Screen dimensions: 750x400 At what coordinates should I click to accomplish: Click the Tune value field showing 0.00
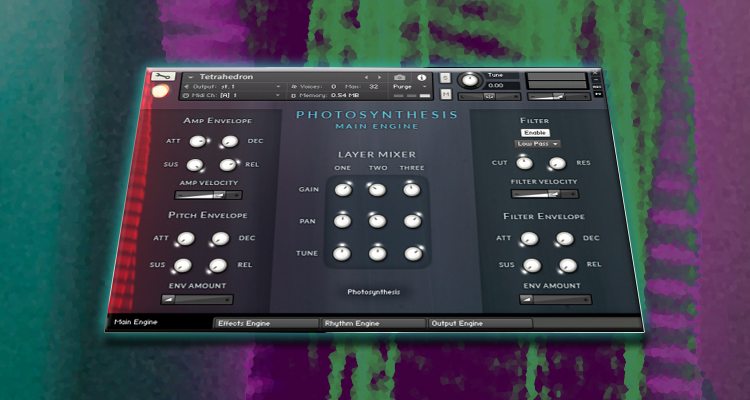502,85
